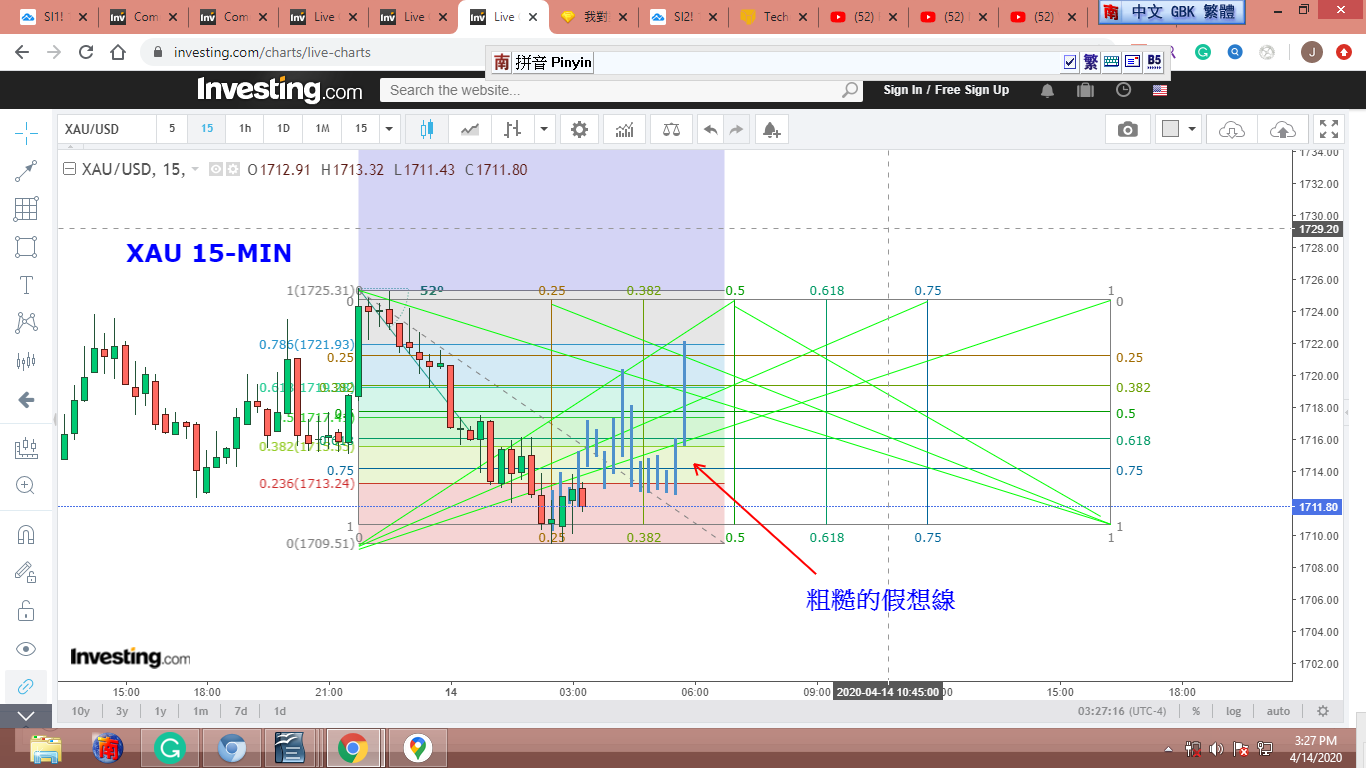Open the indicators icon in toolbar

624,129
